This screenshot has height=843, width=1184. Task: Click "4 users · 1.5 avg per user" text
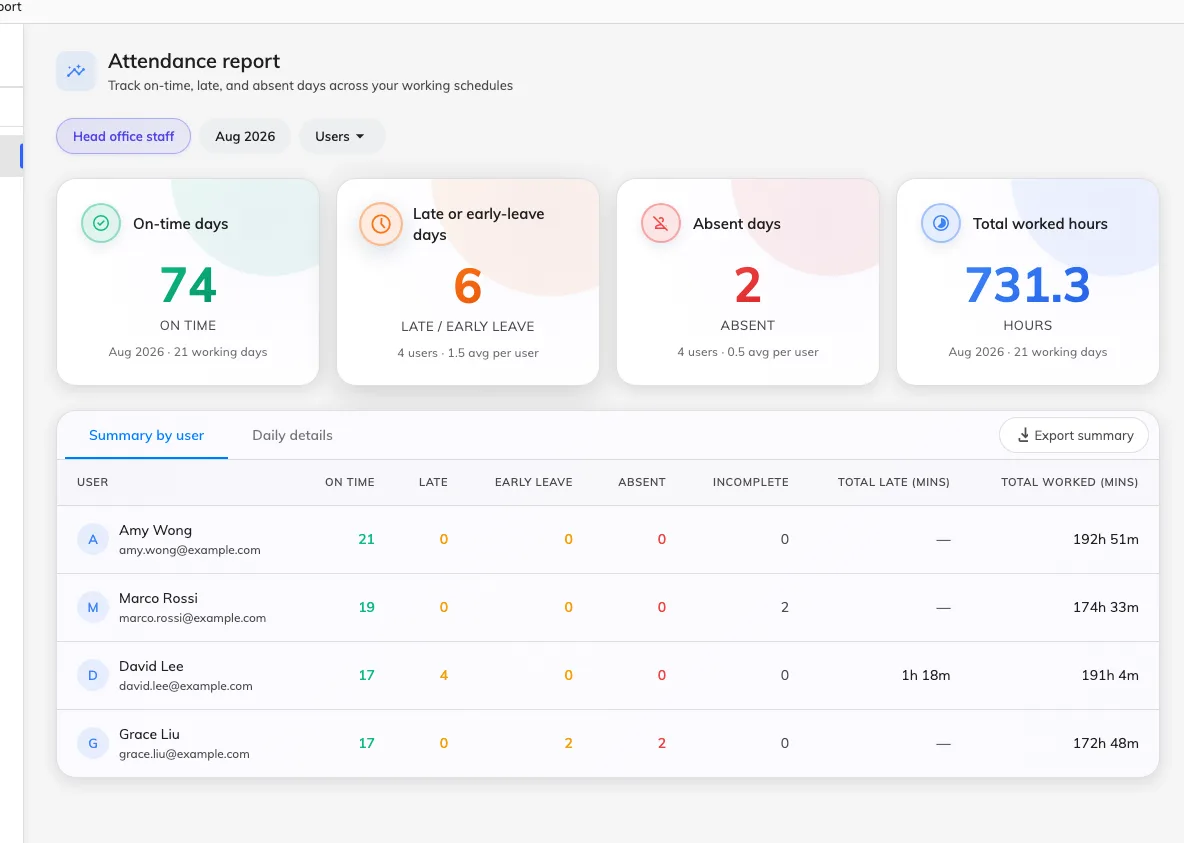[467, 353]
